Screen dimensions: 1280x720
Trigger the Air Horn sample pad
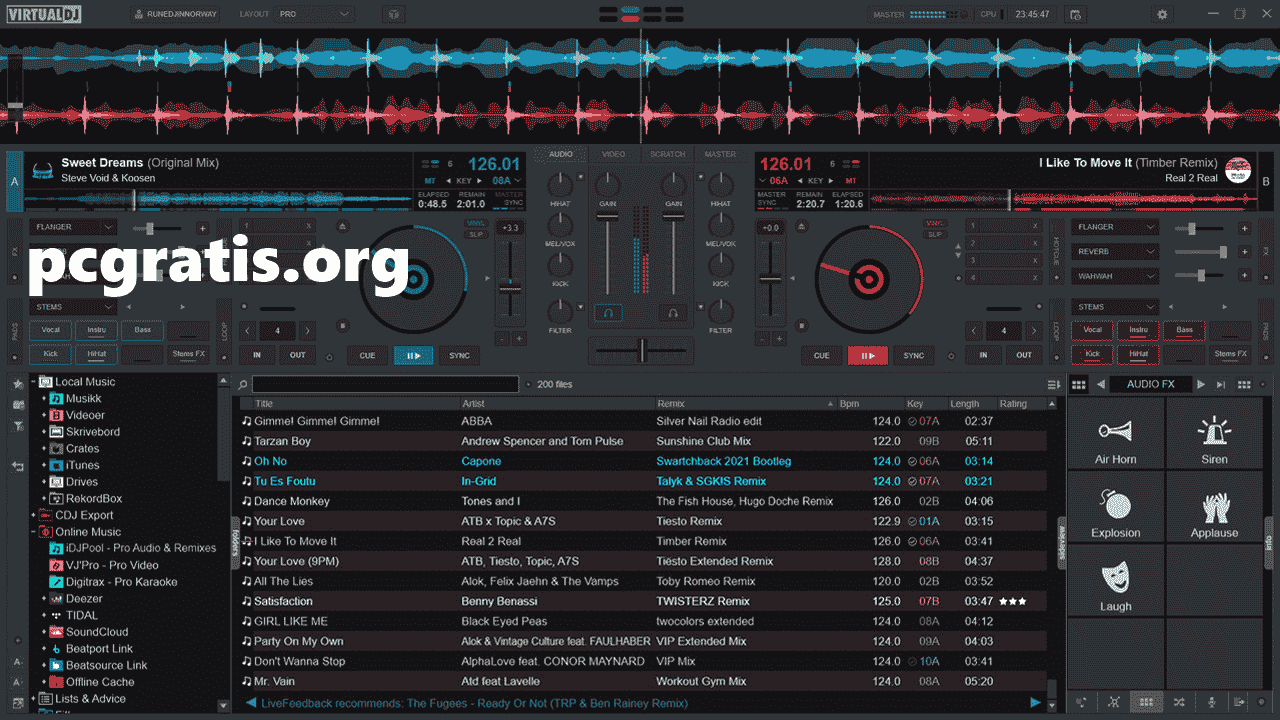[1116, 434]
